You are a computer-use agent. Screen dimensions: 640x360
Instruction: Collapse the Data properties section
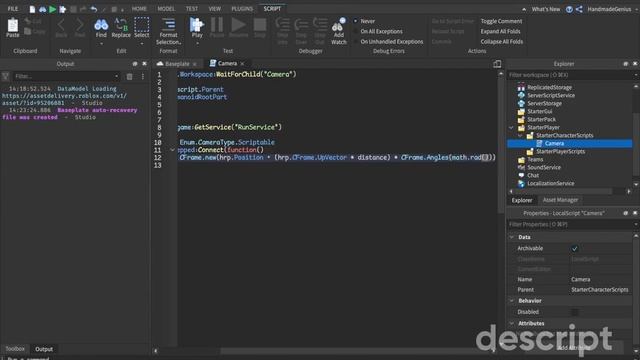pos(512,237)
